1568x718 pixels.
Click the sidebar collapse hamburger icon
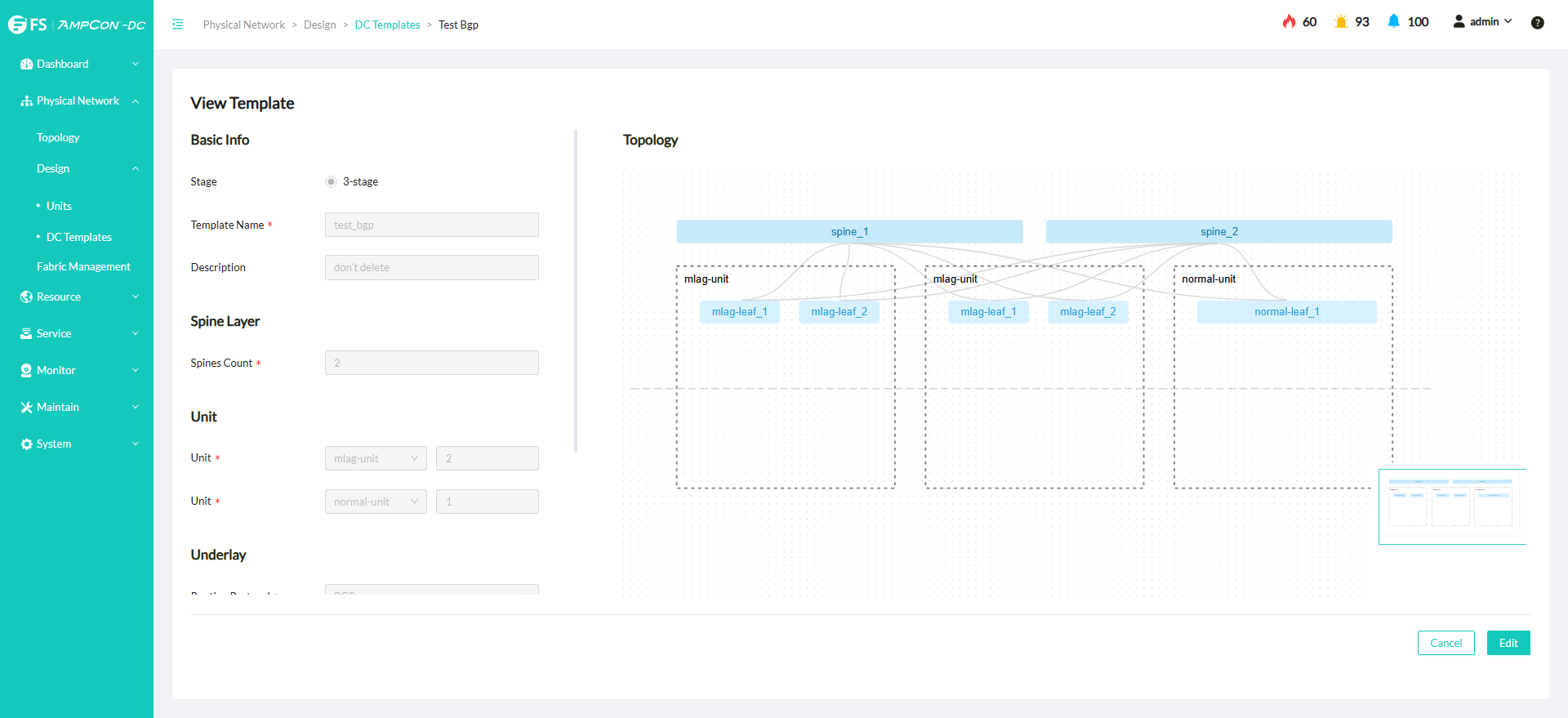click(177, 25)
